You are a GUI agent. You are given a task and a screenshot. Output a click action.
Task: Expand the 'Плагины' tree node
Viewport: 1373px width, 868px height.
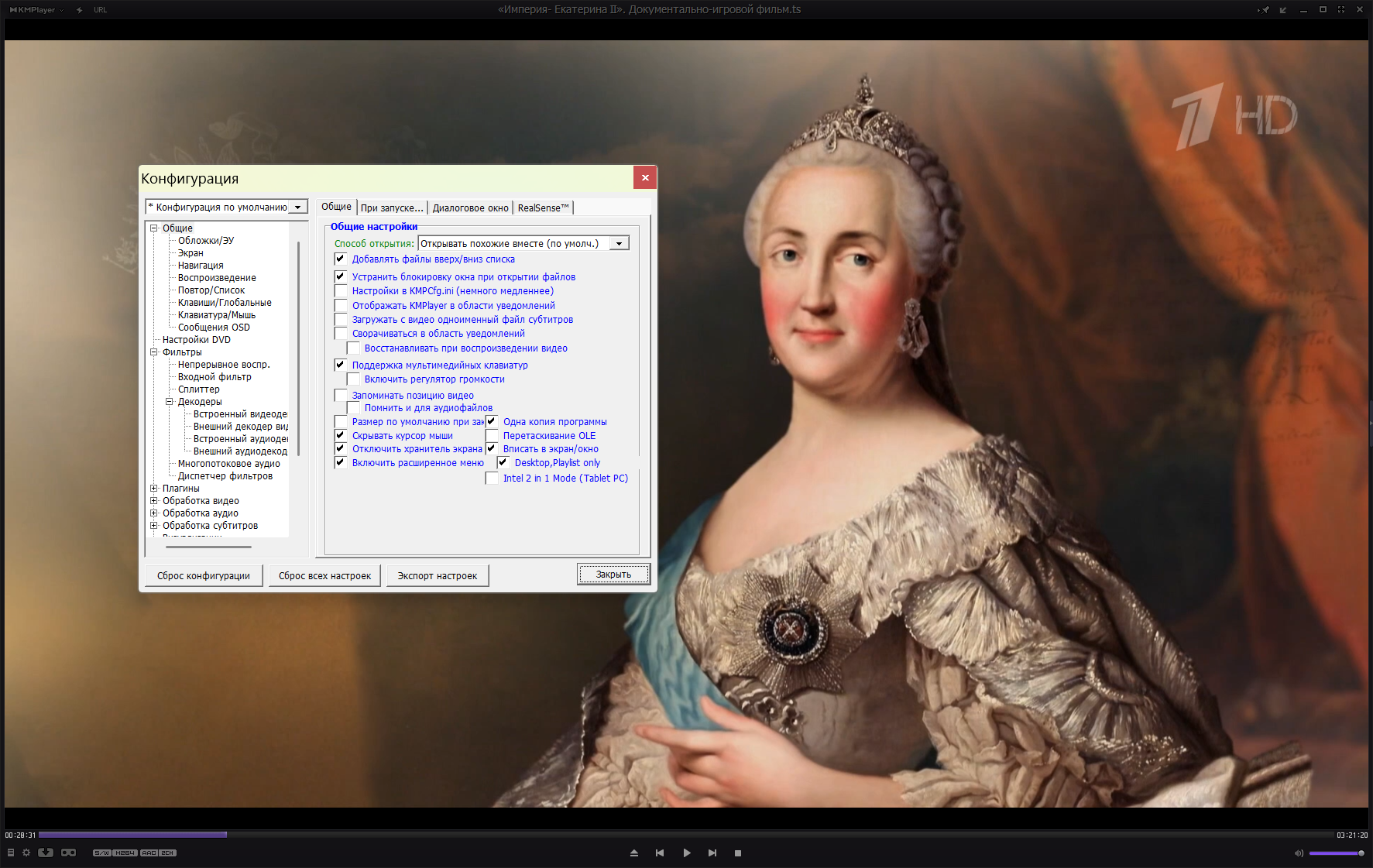click(153, 489)
